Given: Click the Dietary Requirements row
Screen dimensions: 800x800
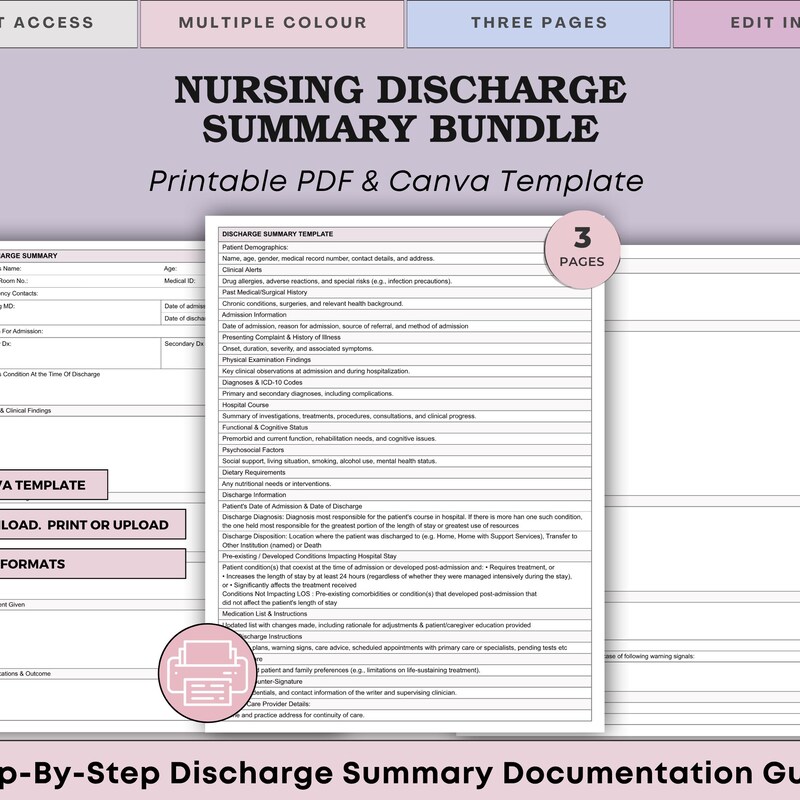Looking at the screenshot, I should [x=405, y=472].
